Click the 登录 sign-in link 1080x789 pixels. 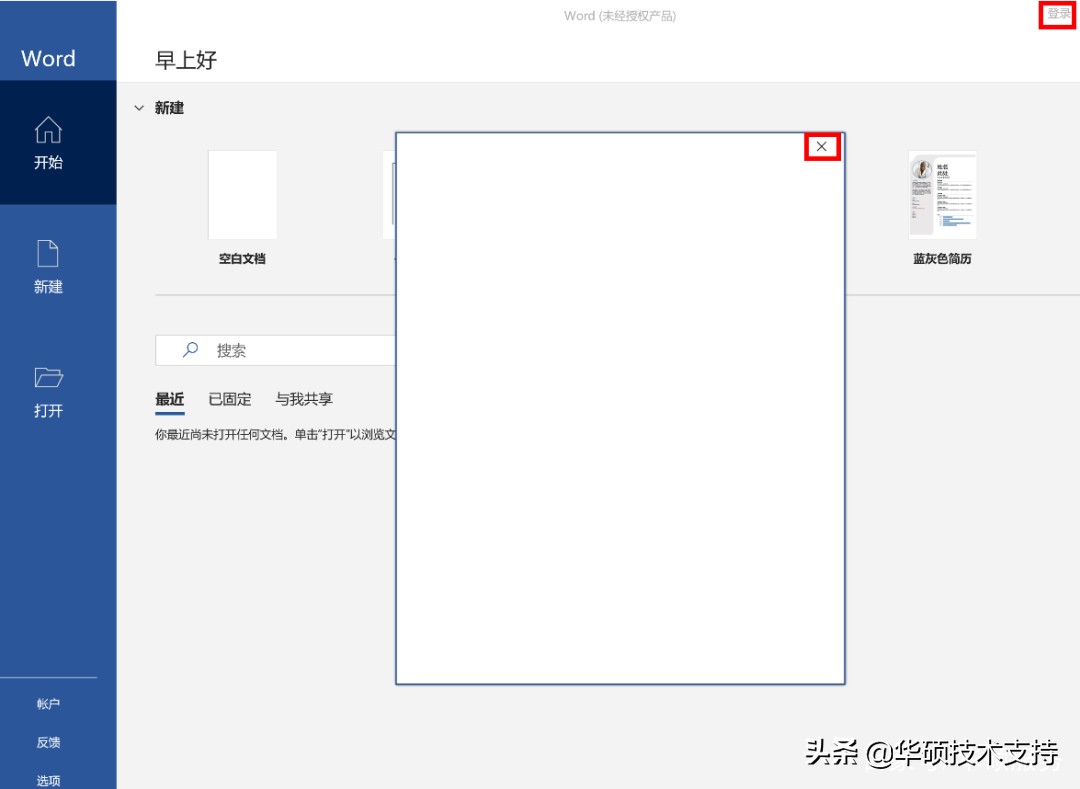[x=1058, y=14]
